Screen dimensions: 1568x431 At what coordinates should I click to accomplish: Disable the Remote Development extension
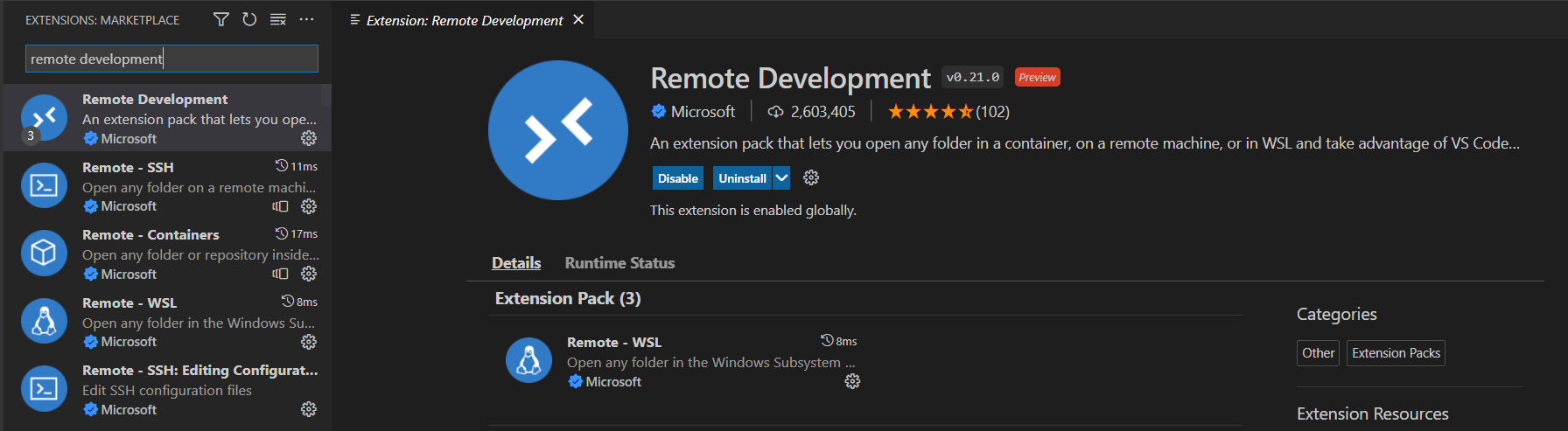[677, 178]
